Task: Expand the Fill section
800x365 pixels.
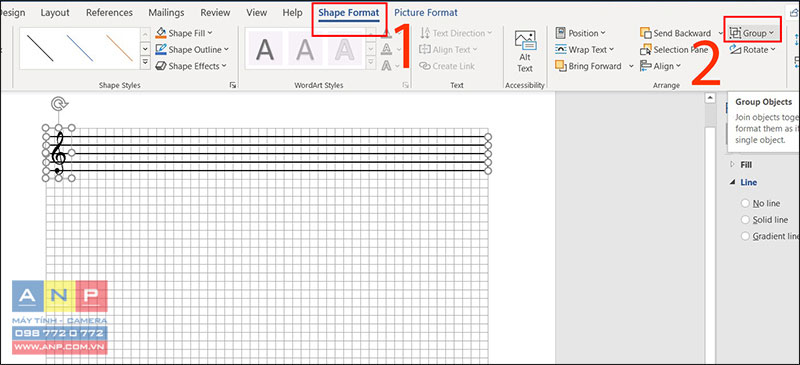Action: pos(733,165)
